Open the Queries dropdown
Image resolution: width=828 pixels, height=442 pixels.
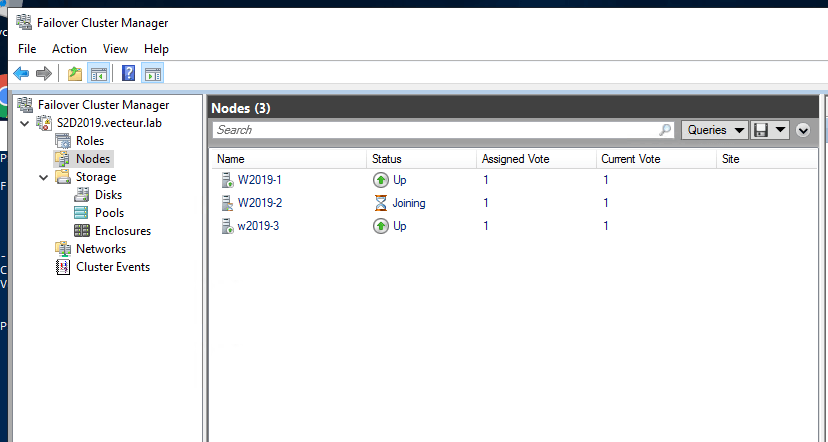click(x=715, y=130)
